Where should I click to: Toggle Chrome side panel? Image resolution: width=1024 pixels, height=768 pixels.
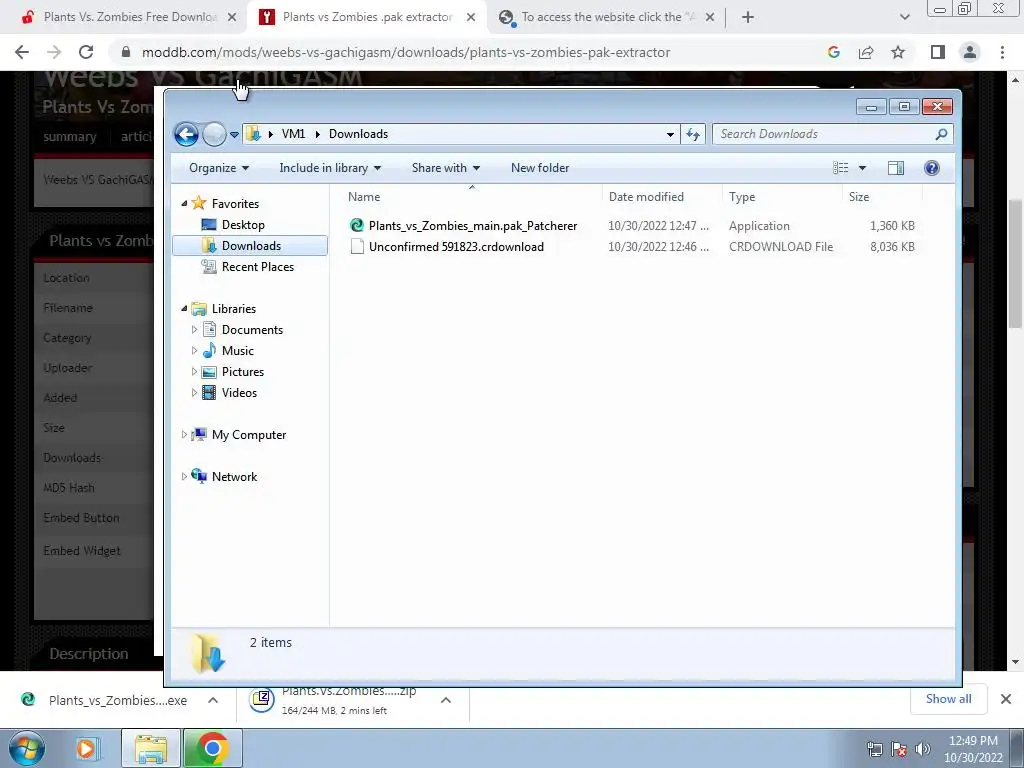point(938,52)
